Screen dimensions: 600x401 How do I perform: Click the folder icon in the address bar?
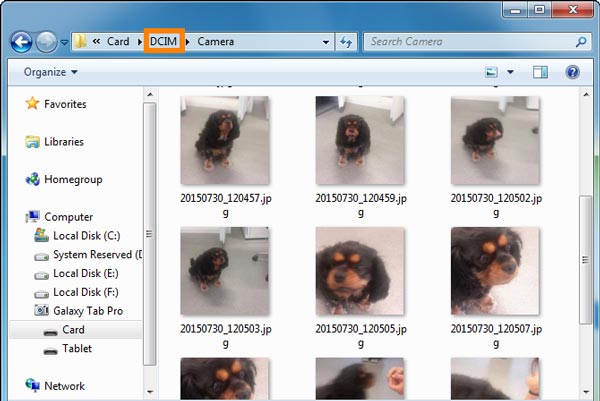pyautogui.click(x=80, y=41)
